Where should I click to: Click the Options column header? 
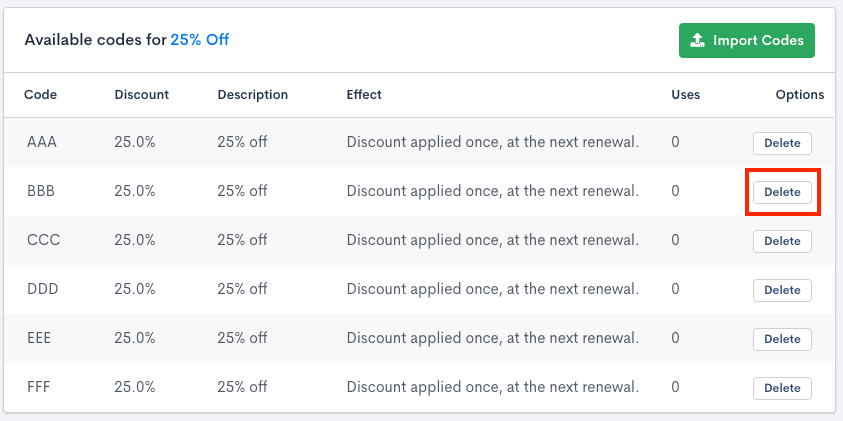(x=799, y=95)
